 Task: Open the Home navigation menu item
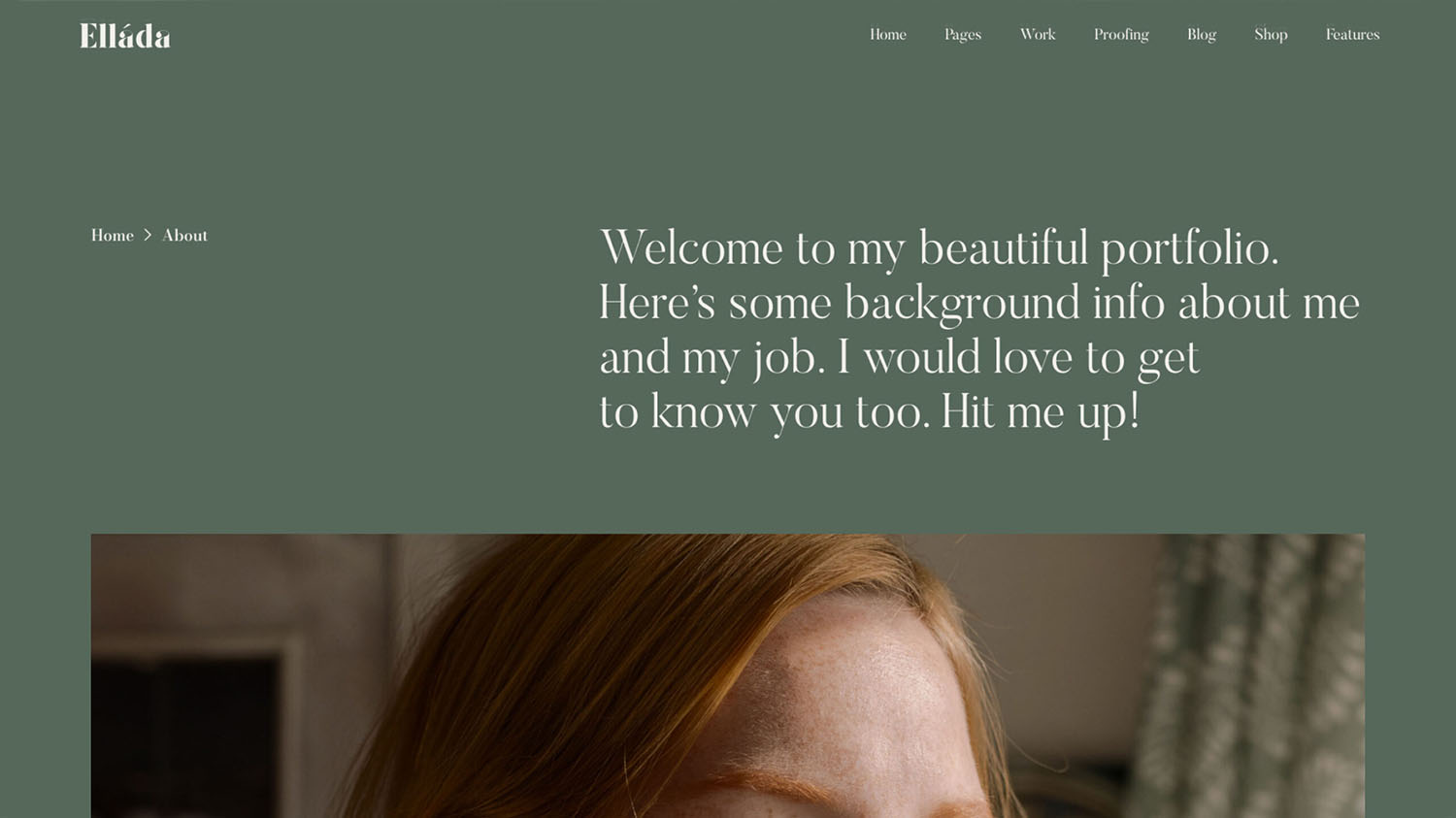point(887,35)
